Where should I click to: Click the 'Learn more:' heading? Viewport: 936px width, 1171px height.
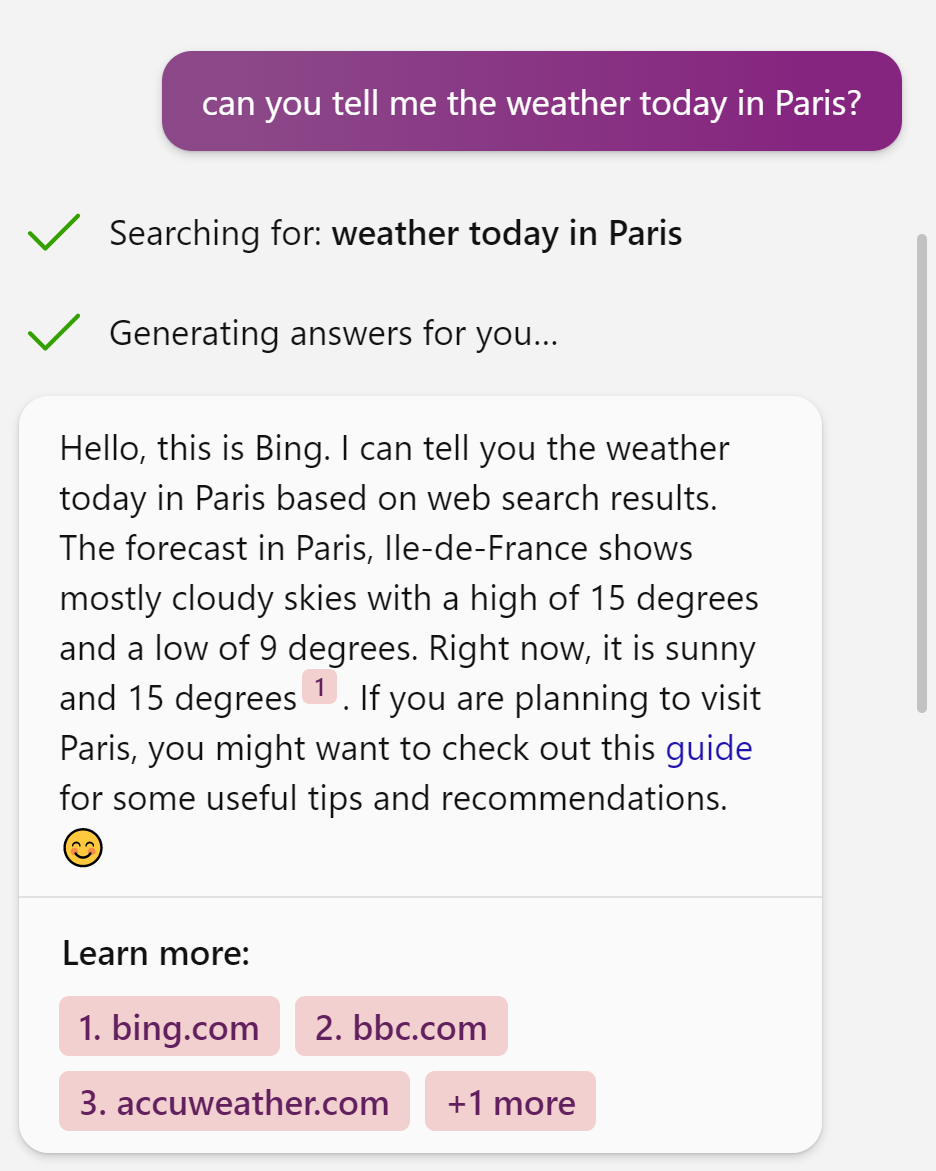point(156,953)
